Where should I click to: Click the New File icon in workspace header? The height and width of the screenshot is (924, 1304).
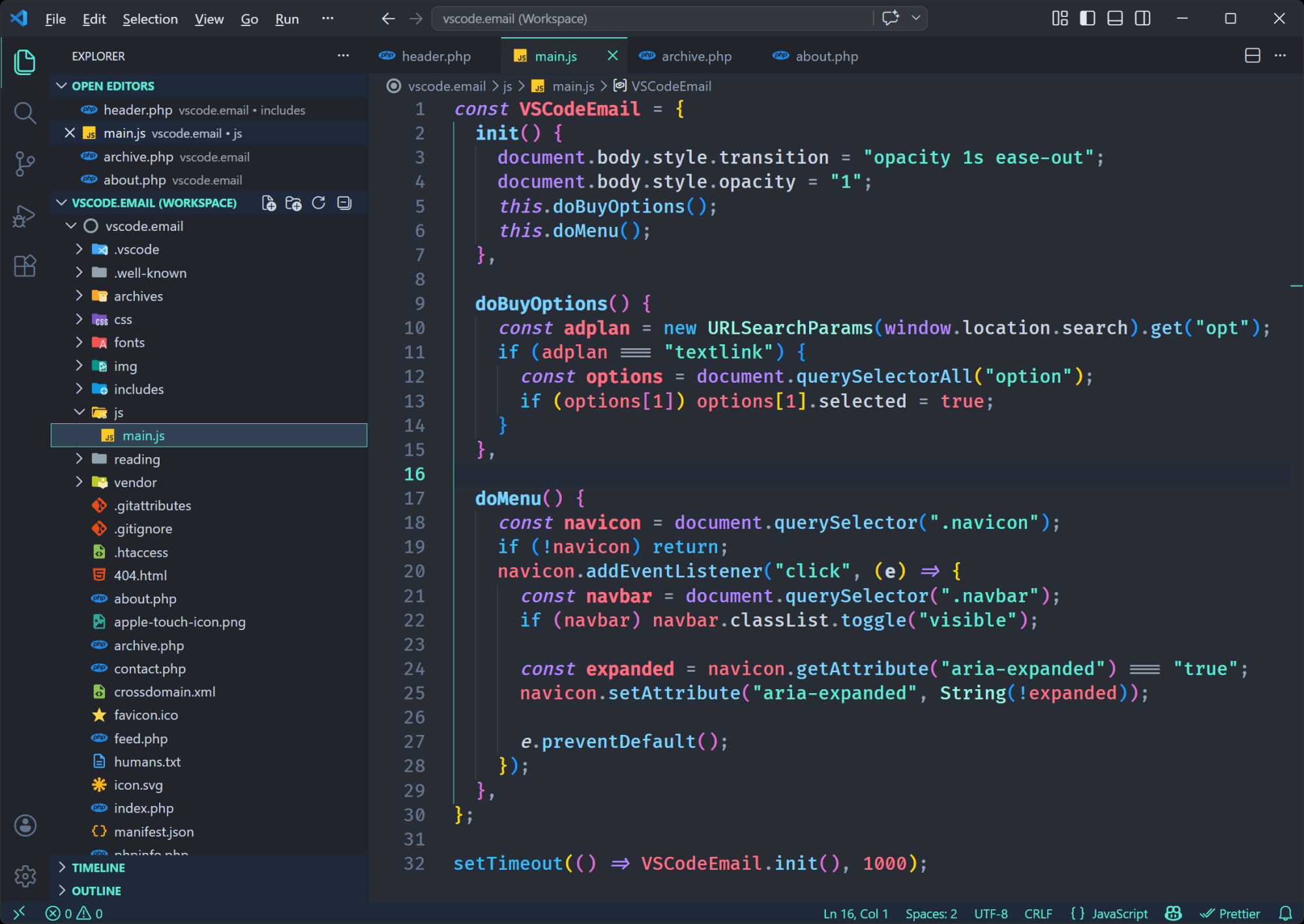[x=269, y=203]
